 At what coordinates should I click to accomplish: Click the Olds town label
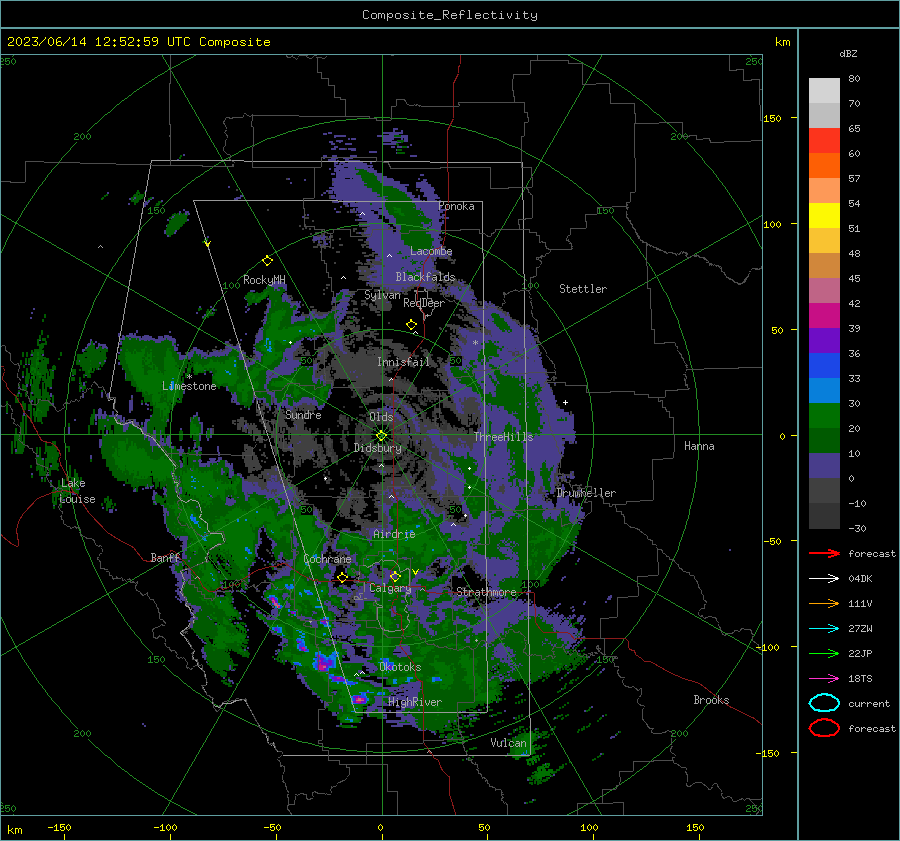pyautogui.click(x=381, y=417)
